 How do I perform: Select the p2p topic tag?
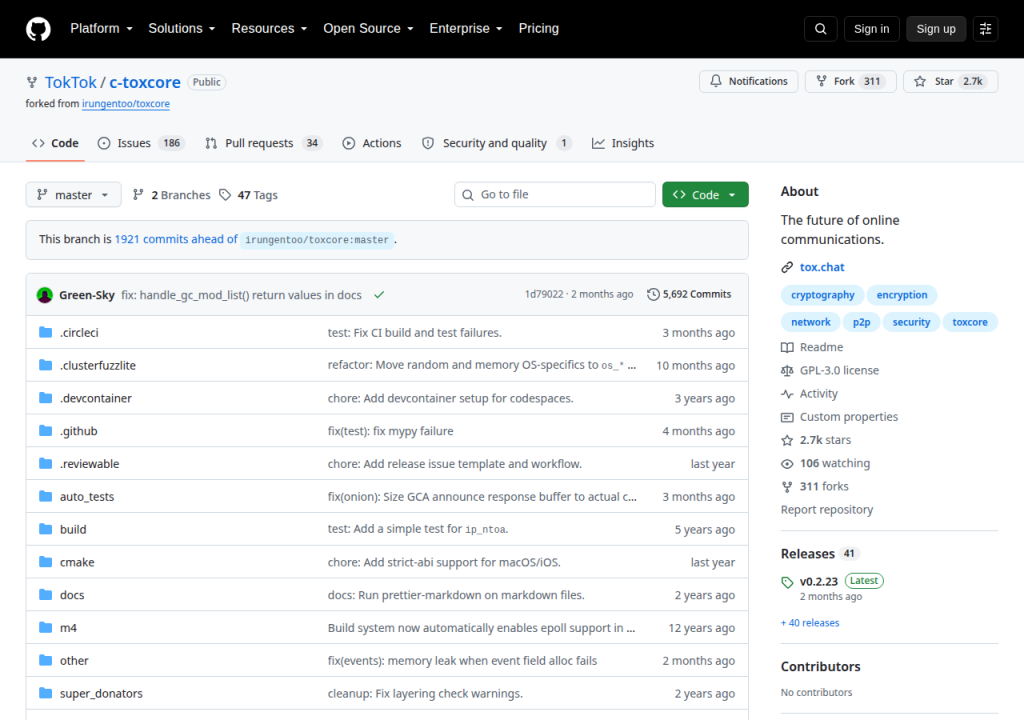coord(861,322)
